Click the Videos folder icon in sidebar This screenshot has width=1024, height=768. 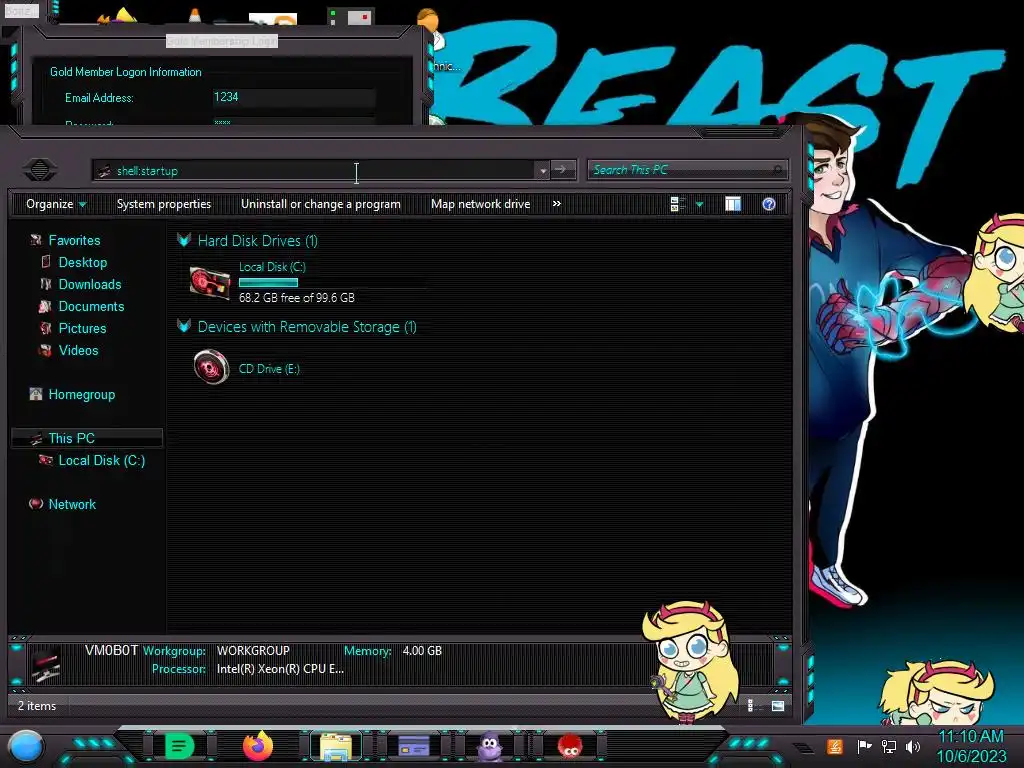pyautogui.click(x=45, y=350)
